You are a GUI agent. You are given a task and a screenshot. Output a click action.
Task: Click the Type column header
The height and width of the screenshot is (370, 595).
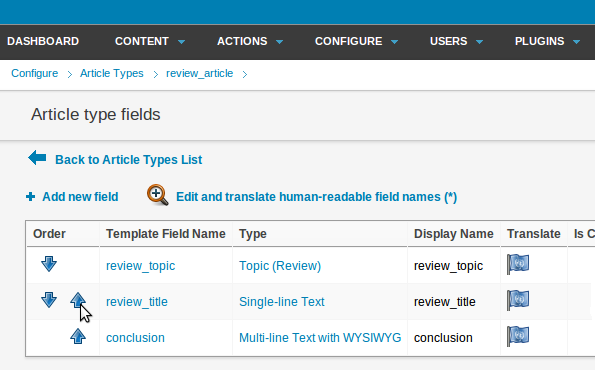pyautogui.click(x=253, y=234)
